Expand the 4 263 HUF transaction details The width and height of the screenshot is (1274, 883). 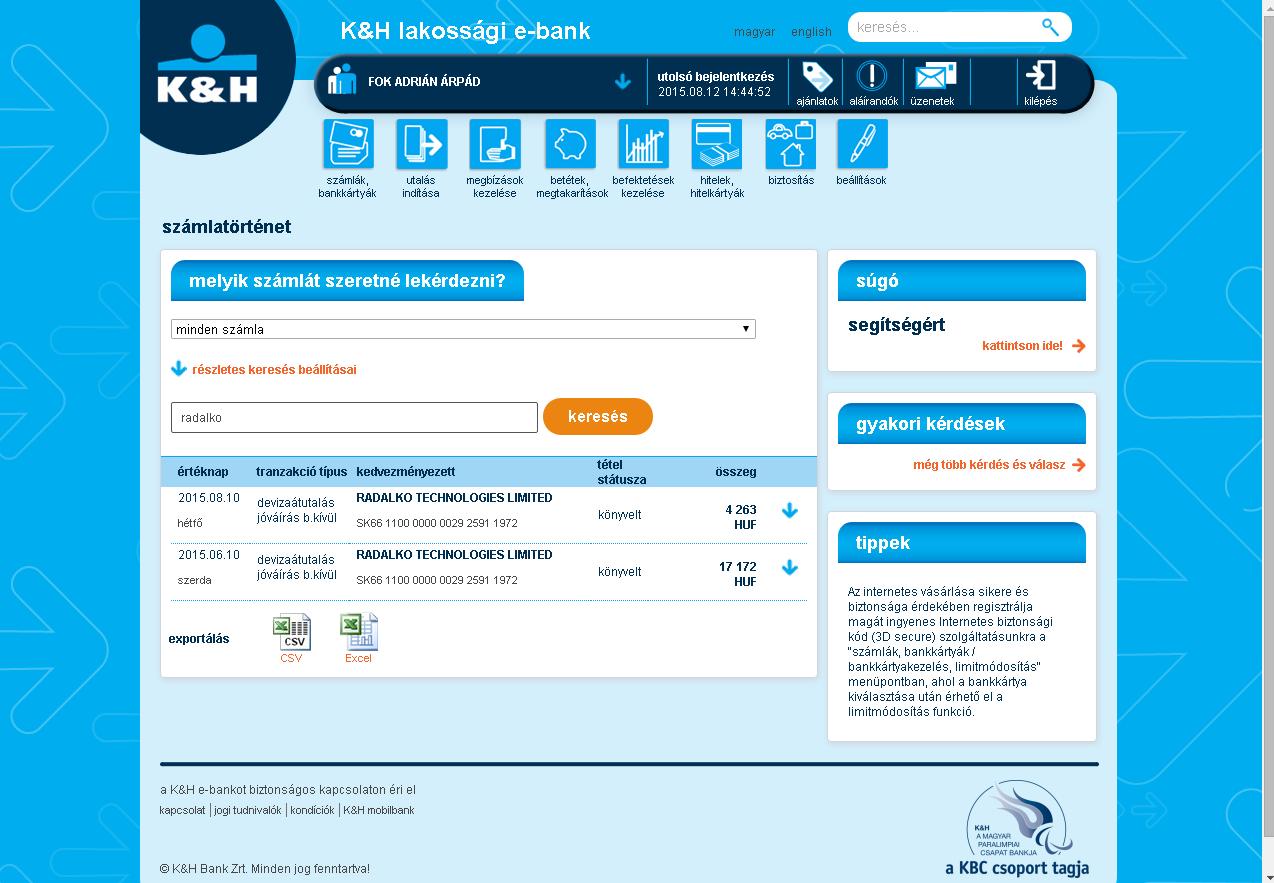[790, 511]
